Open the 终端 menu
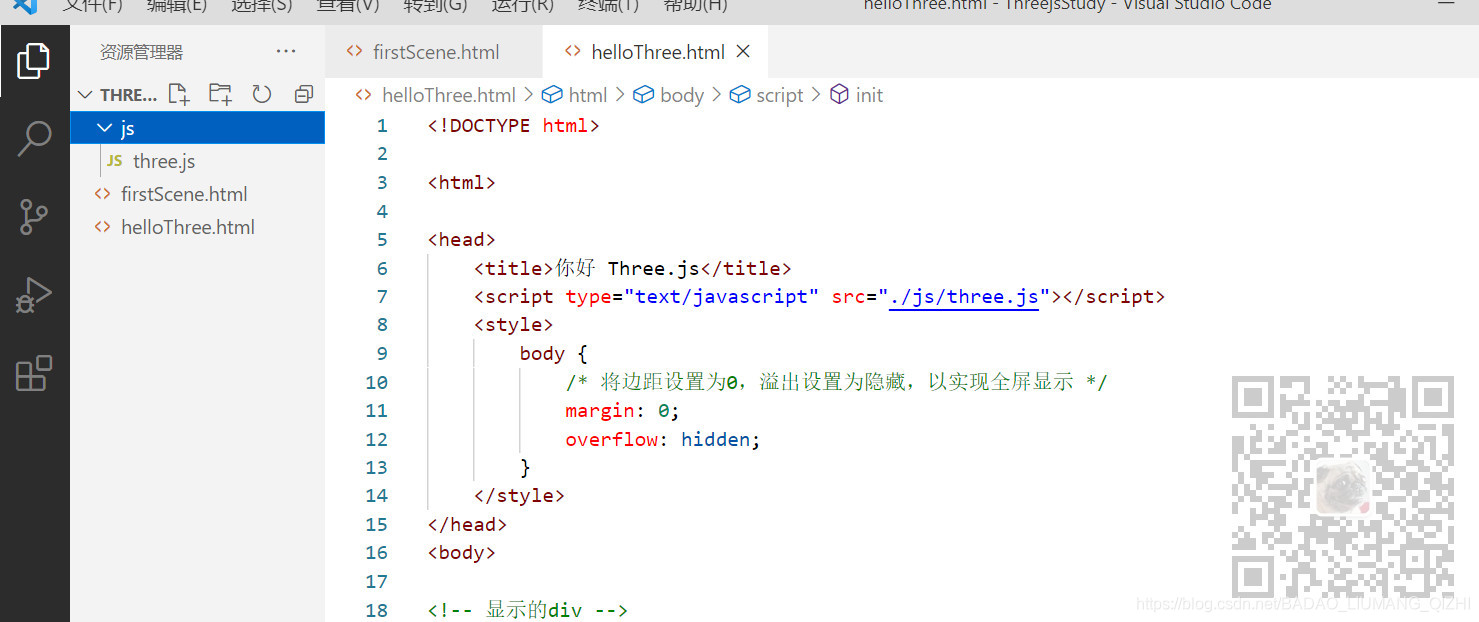 click(607, 7)
